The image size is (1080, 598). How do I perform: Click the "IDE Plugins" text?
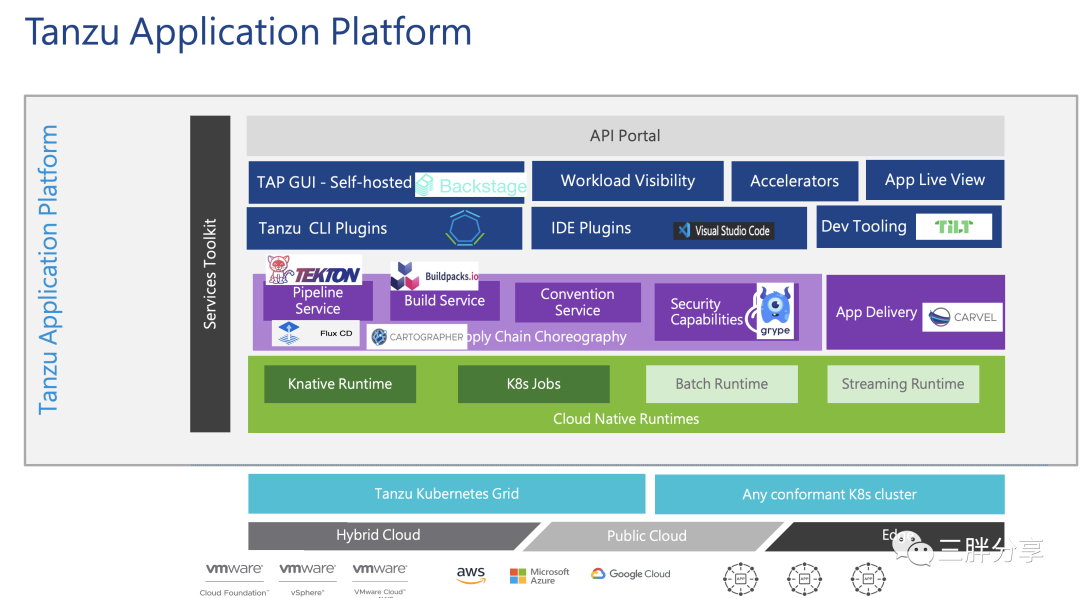pyautogui.click(x=591, y=228)
